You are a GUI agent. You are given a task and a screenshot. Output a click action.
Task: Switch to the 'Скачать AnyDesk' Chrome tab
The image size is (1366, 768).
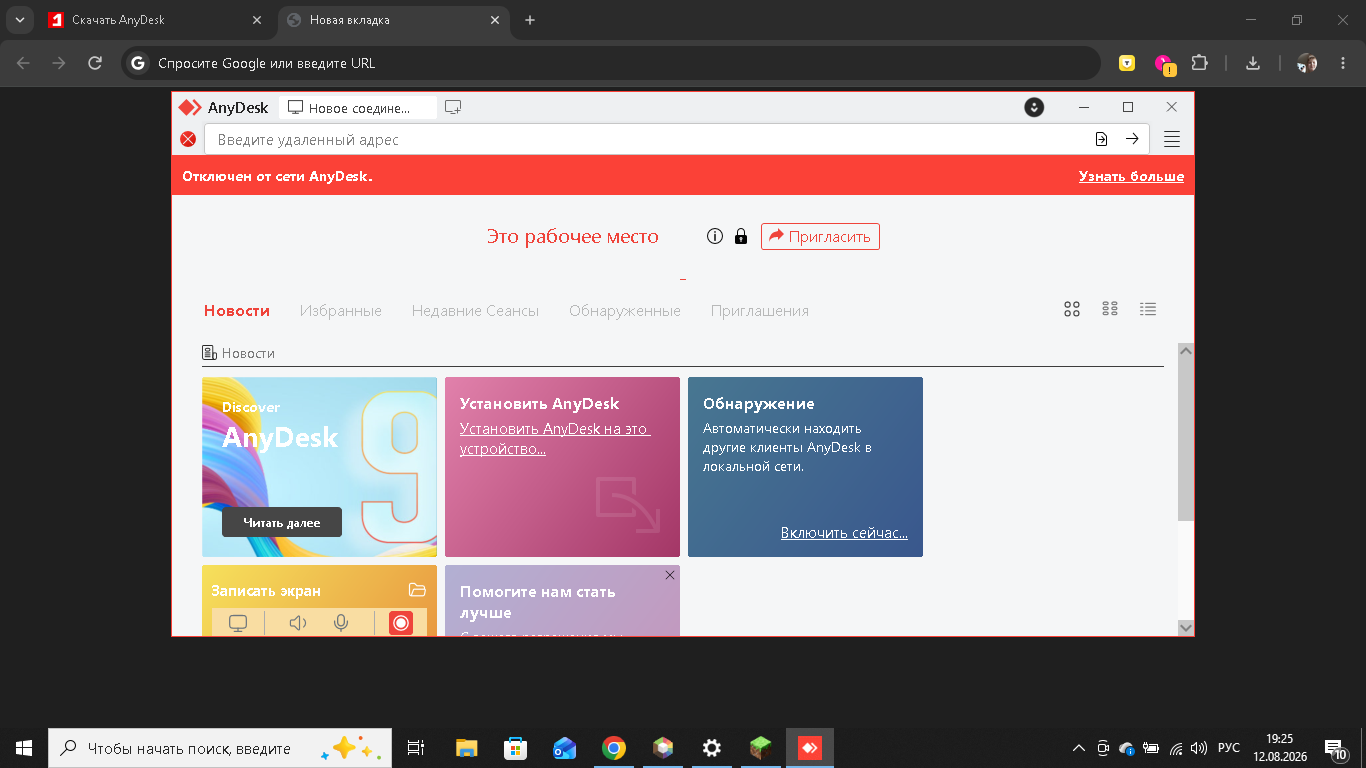point(155,20)
